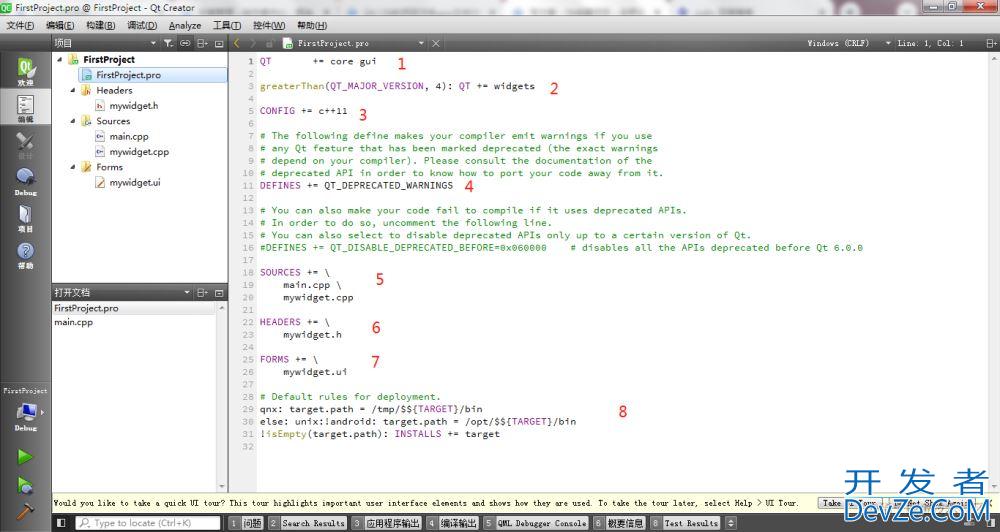Split the 打开文档 panel
Screen dimensions: 1000x532
(202, 293)
